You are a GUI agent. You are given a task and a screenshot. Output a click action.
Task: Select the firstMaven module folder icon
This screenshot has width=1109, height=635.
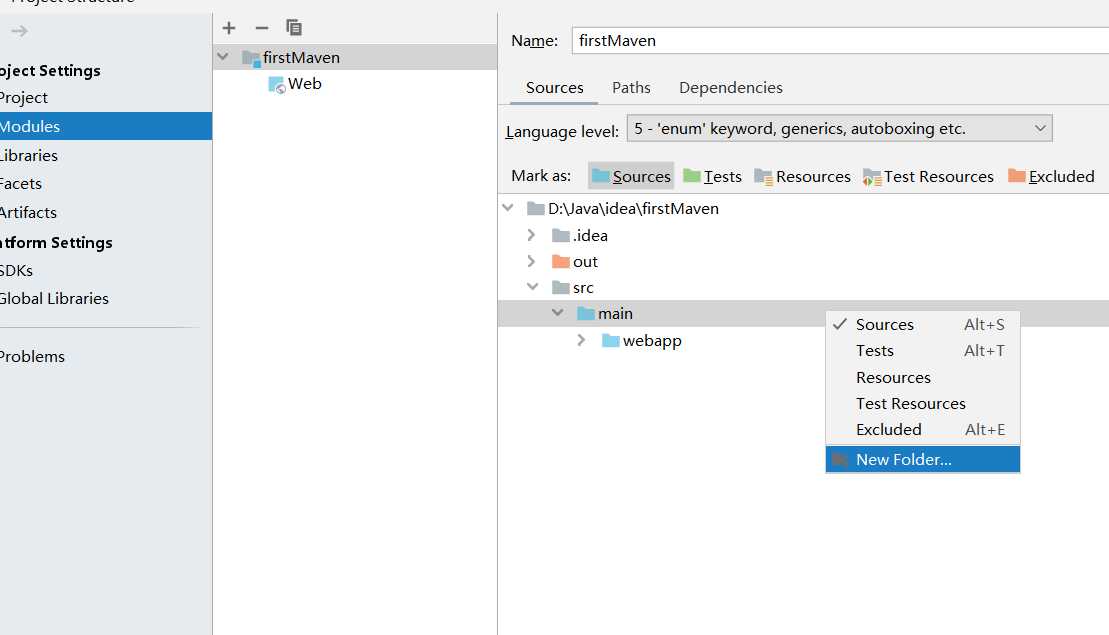tap(251, 58)
